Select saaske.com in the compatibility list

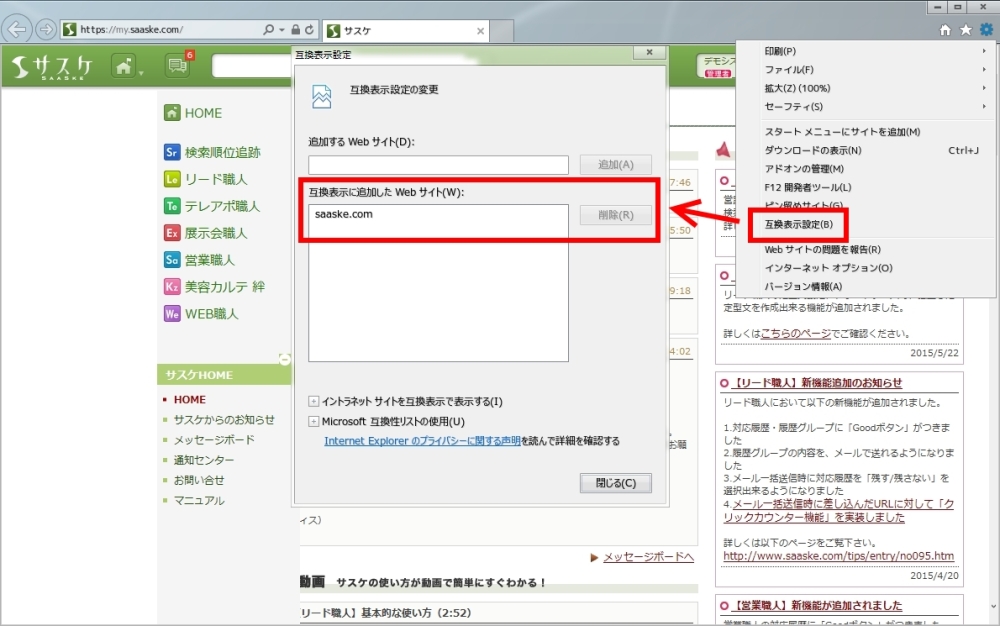[x=344, y=214]
